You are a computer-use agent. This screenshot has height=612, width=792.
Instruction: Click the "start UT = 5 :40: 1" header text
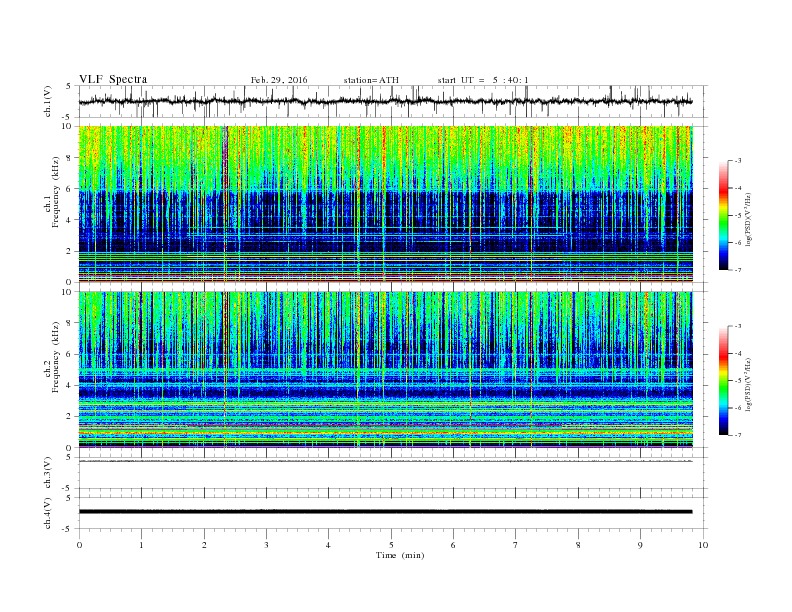[x=483, y=80]
